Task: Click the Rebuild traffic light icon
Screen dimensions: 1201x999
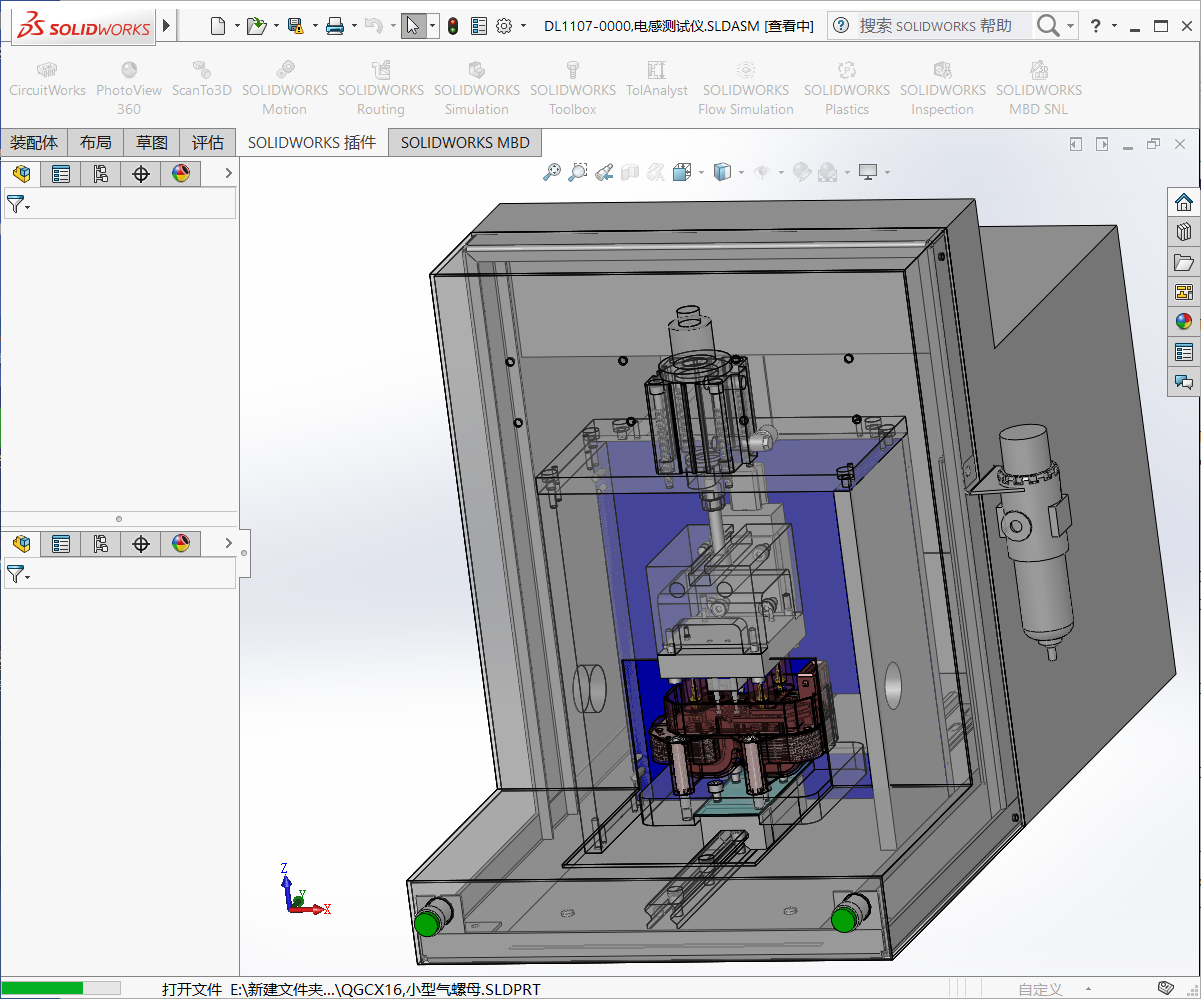Action: coord(453,26)
